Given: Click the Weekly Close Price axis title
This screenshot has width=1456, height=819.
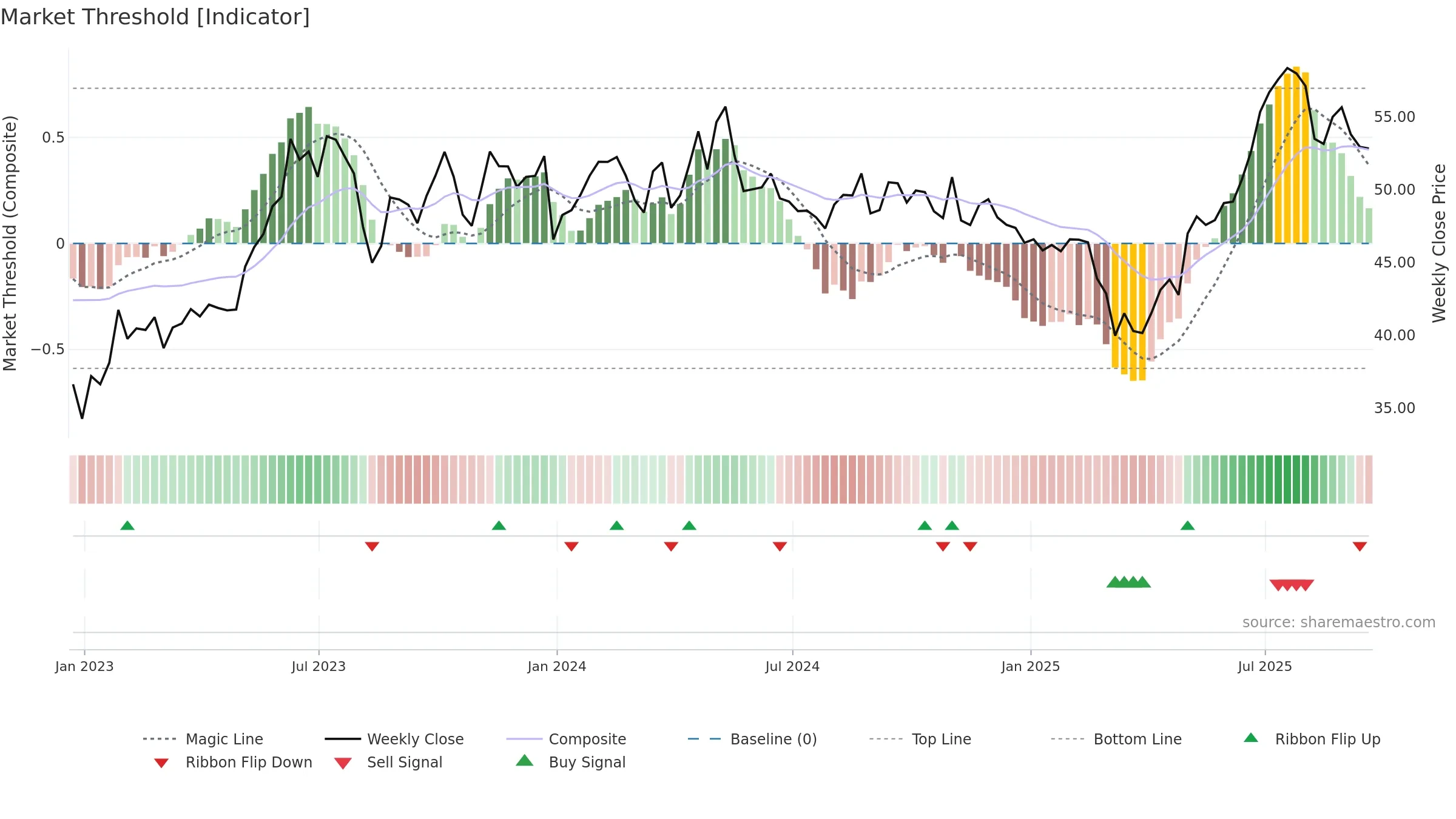Looking at the screenshot, I should pos(1439,243).
